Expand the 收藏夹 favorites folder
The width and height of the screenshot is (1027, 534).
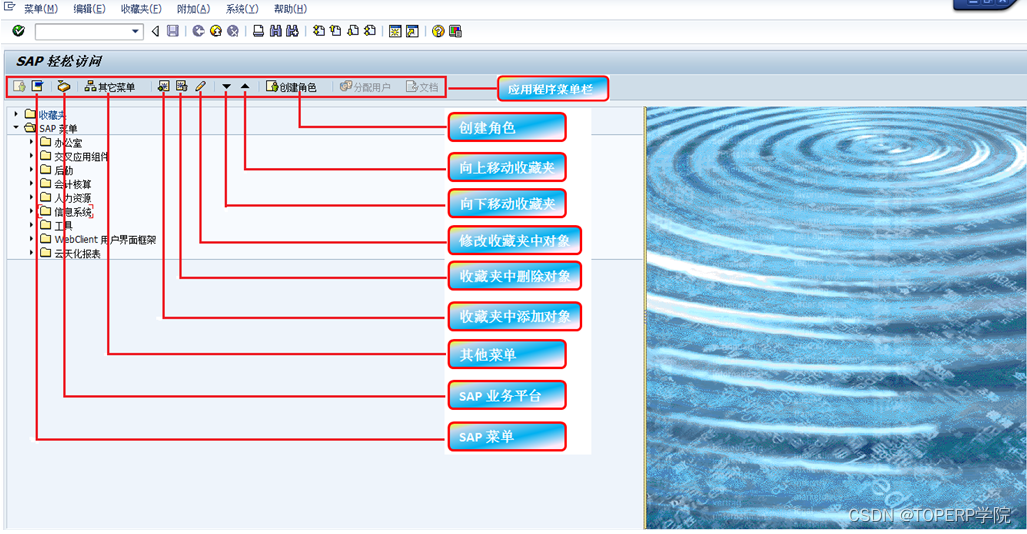click(x=16, y=114)
